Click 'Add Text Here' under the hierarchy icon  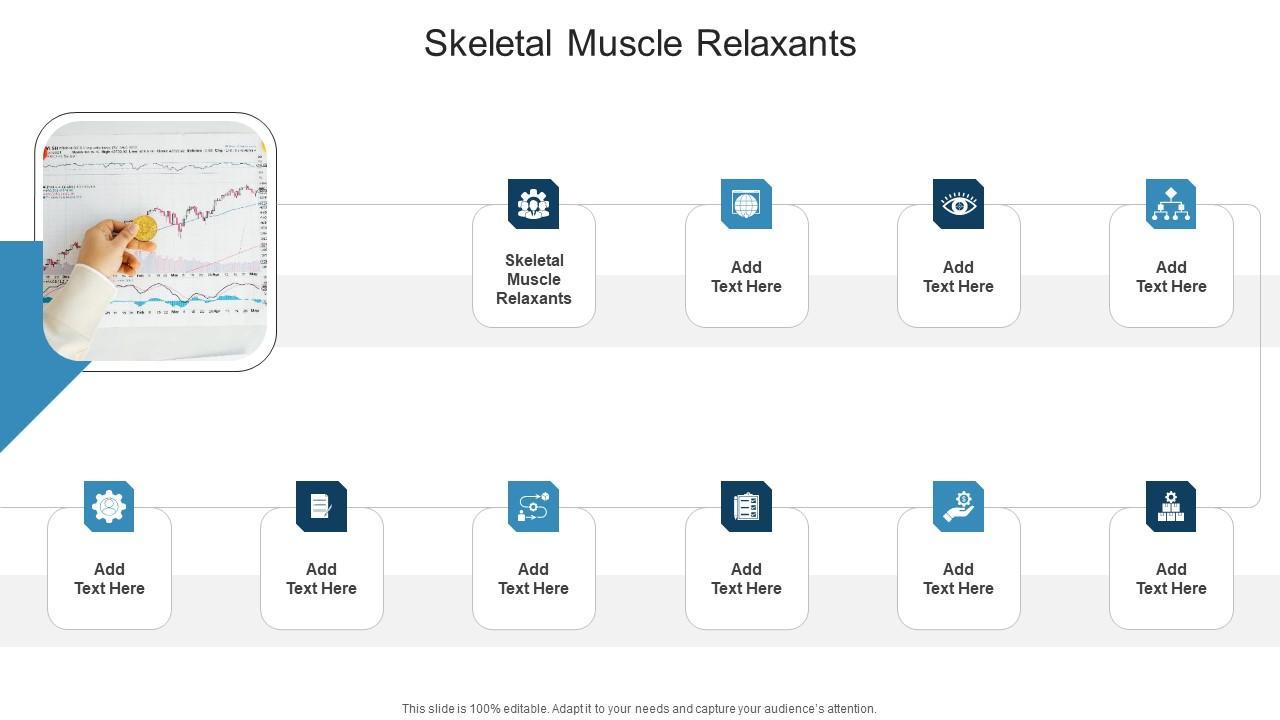click(1171, 277)
